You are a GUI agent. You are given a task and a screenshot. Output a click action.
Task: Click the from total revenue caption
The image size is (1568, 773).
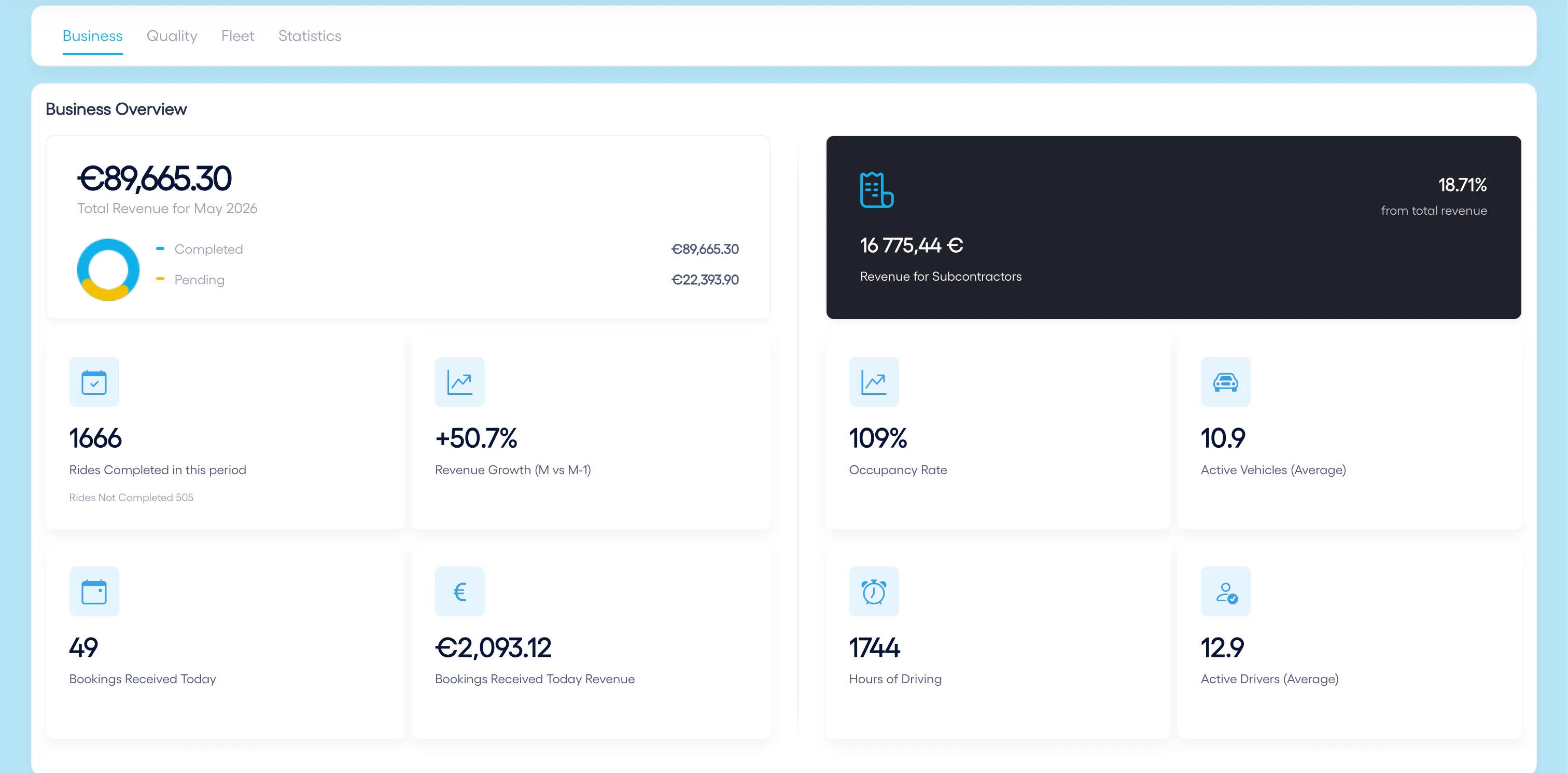pyautogui.click(x=1434, y=211)
